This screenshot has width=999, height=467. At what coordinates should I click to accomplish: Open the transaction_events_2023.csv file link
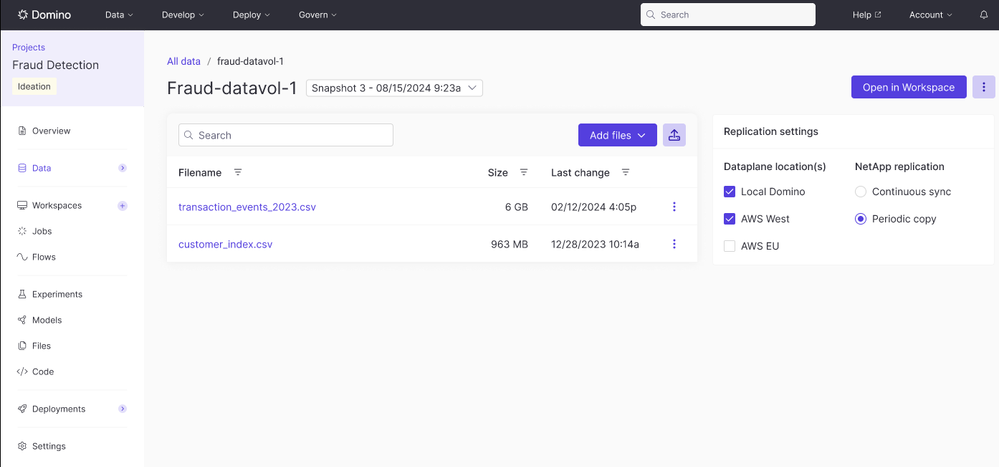click(247, 207)
